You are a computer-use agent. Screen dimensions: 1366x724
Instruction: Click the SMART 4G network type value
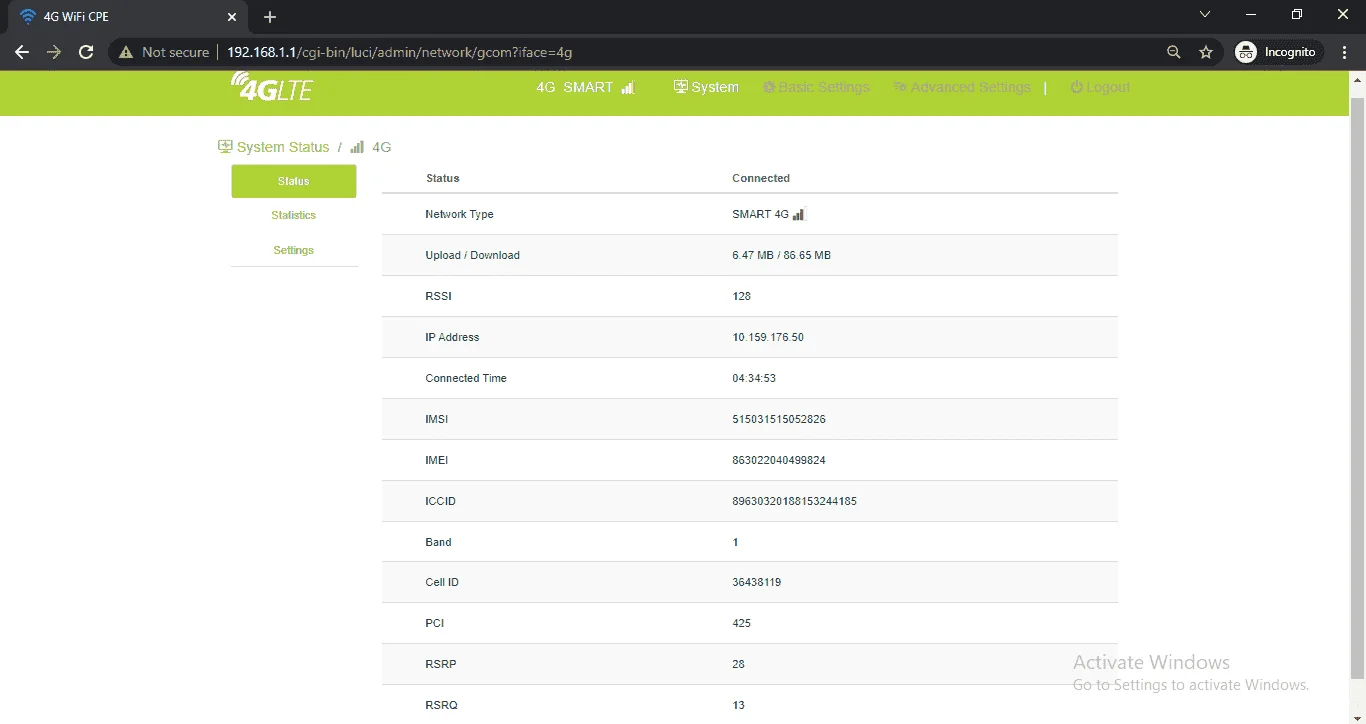[768, 214]
